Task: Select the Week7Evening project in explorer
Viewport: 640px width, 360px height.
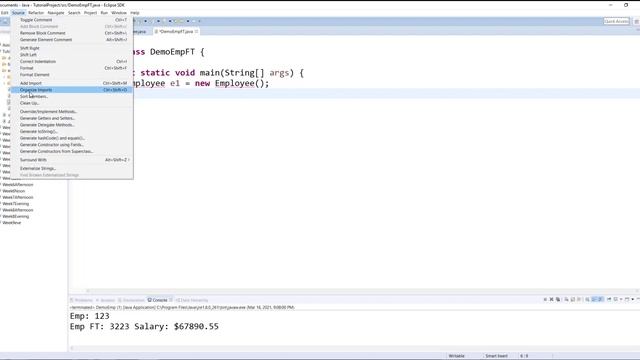Action: 16,204
